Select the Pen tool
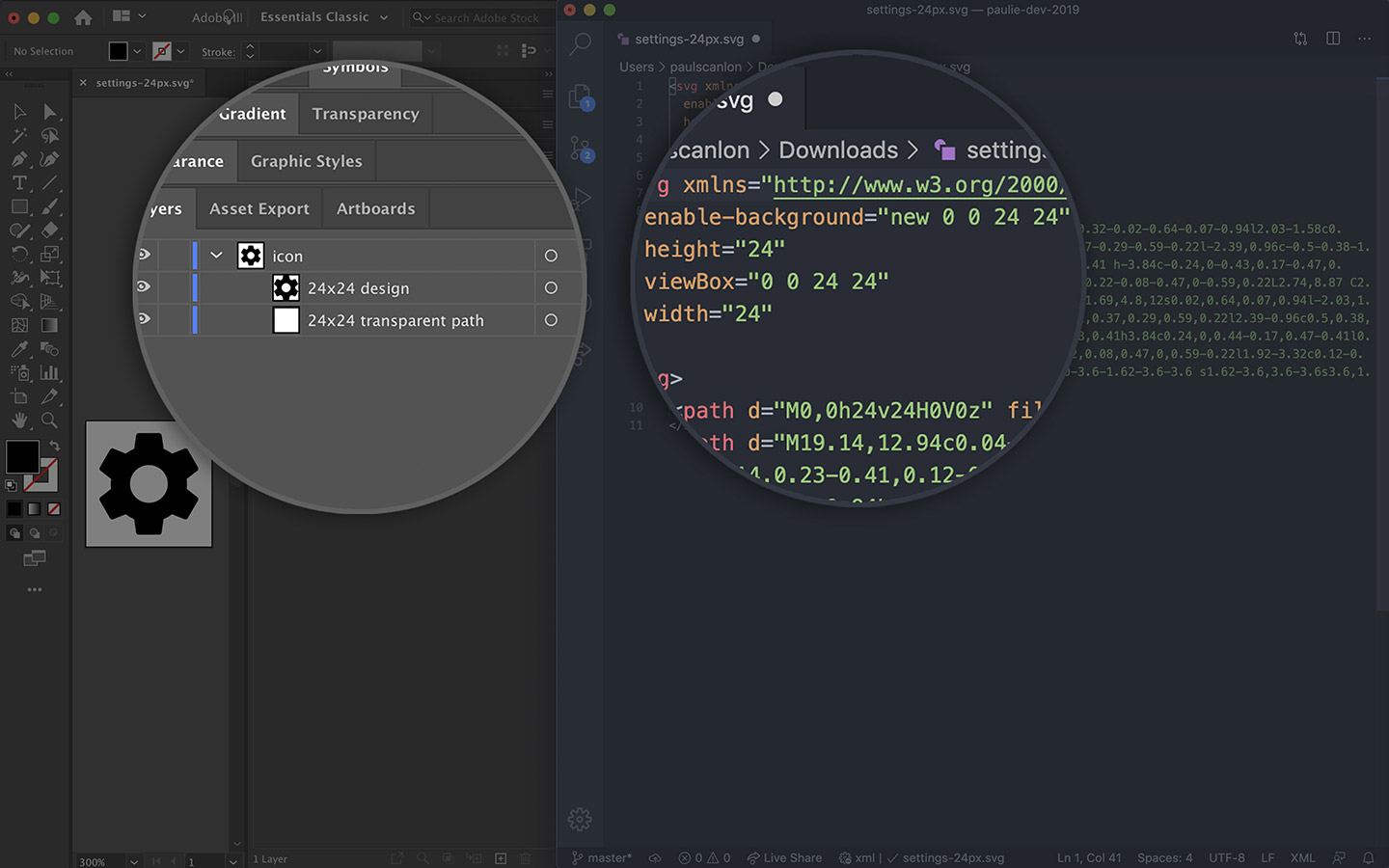The width and height of the screenshot is (1389, 868). pyautogui.click(x=19, y=159)
